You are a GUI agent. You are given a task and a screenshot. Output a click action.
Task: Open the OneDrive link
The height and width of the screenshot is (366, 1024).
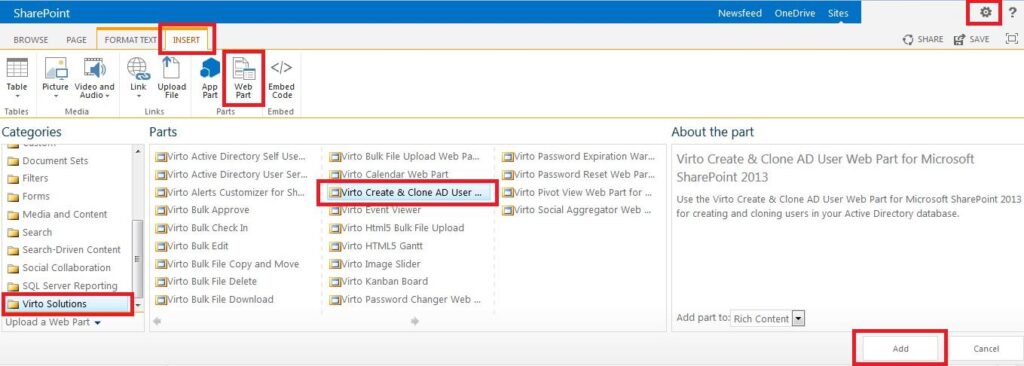pos(794,13)
